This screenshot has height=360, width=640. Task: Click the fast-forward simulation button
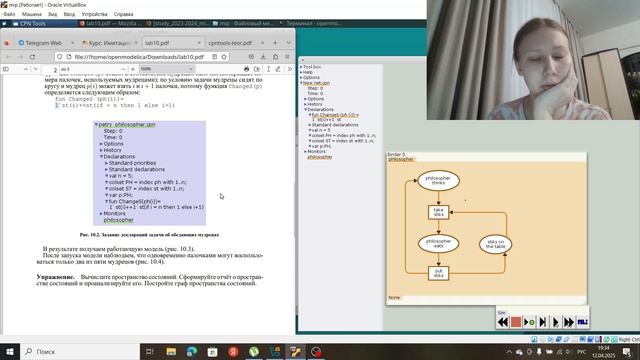click(569, 322)
